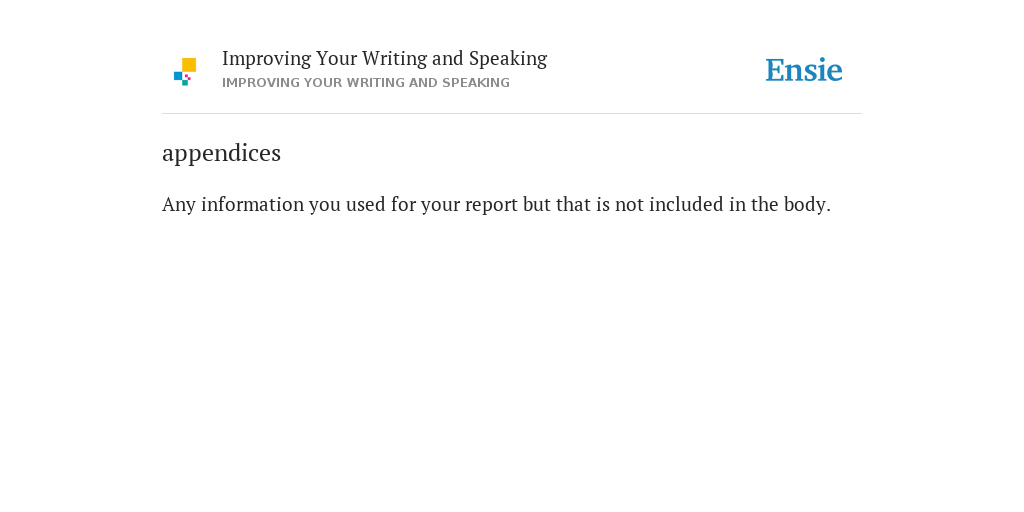Click the word Speaking in the large title
This screenshot has width=1024, height=512.
(x=508, y=59)
